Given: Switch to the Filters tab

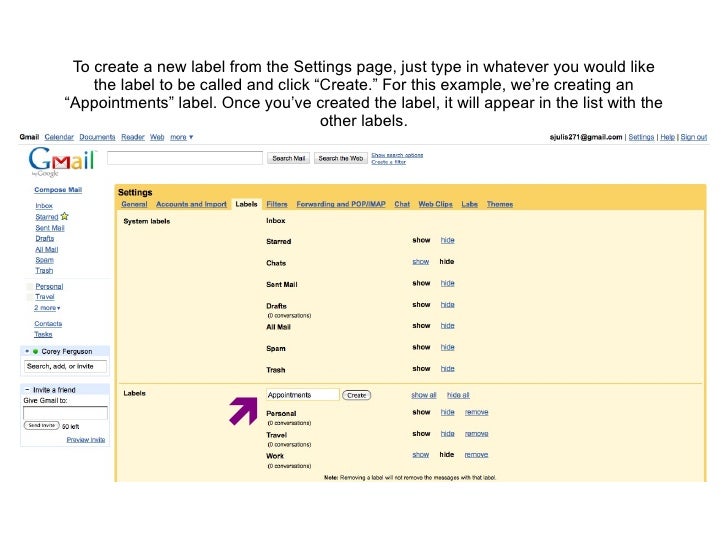Looking at the screenshot, I should pyautogui.click(x=277, y=204).
